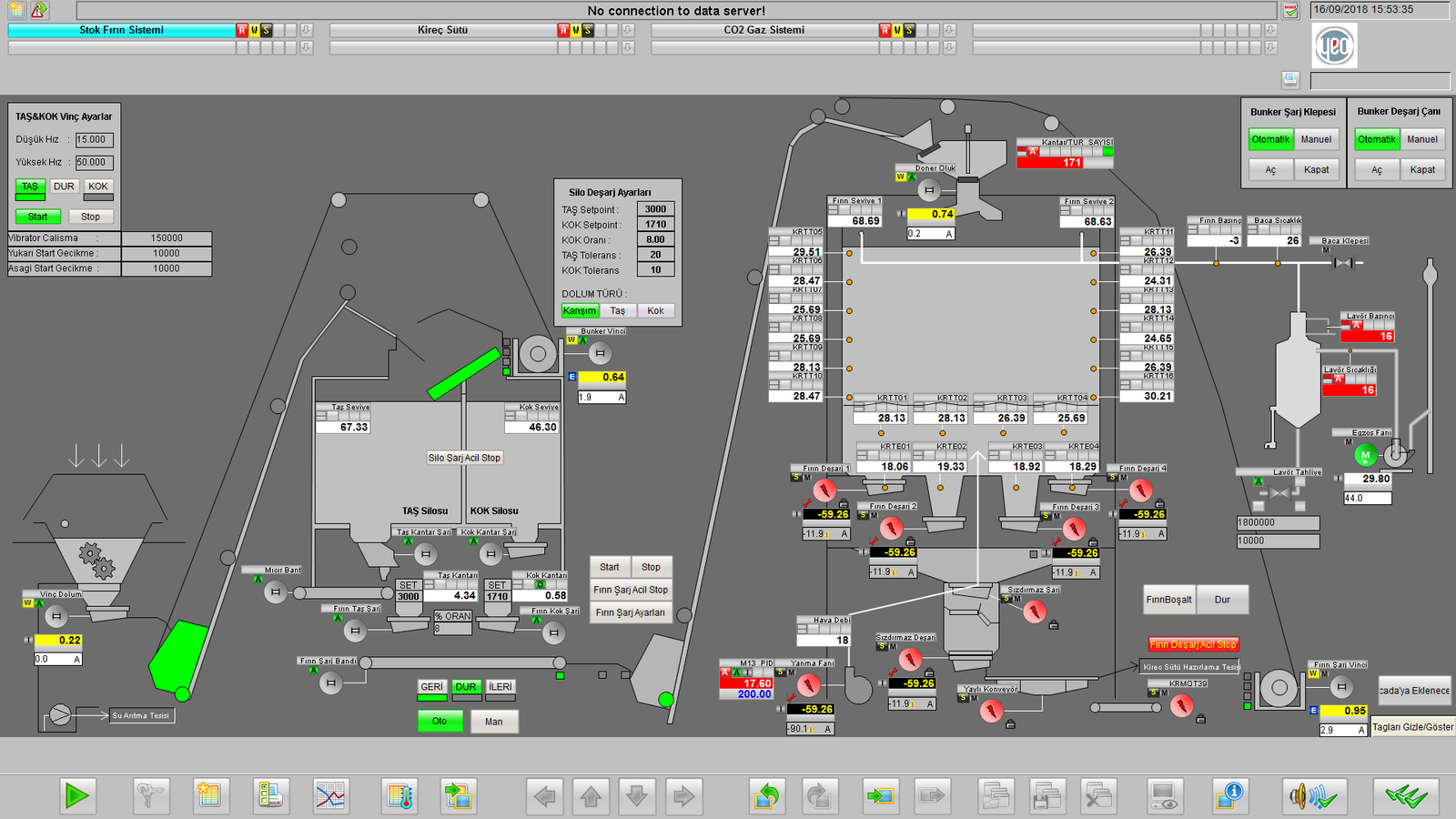Image resolution: width=1456 pixels, height=819 pixels.
Task: Open the CO2 Gaz Sistemi screen tab
Action: point(763,30)
